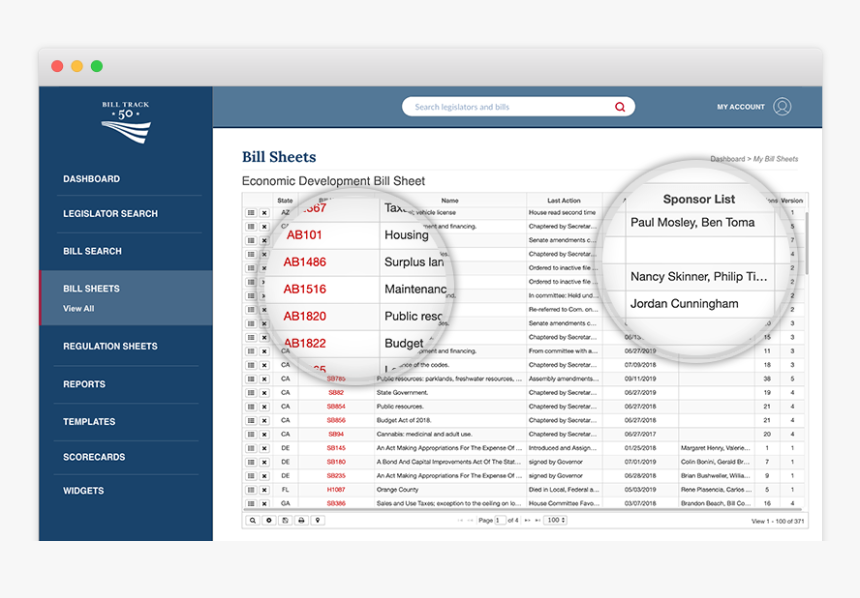Remove the SB856 row with its X icon
The image size is (860, 598).
tap(264, 420)
